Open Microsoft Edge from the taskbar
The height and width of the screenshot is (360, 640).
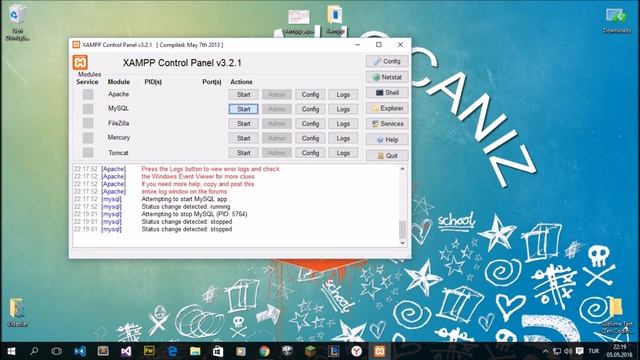point(172,351)
